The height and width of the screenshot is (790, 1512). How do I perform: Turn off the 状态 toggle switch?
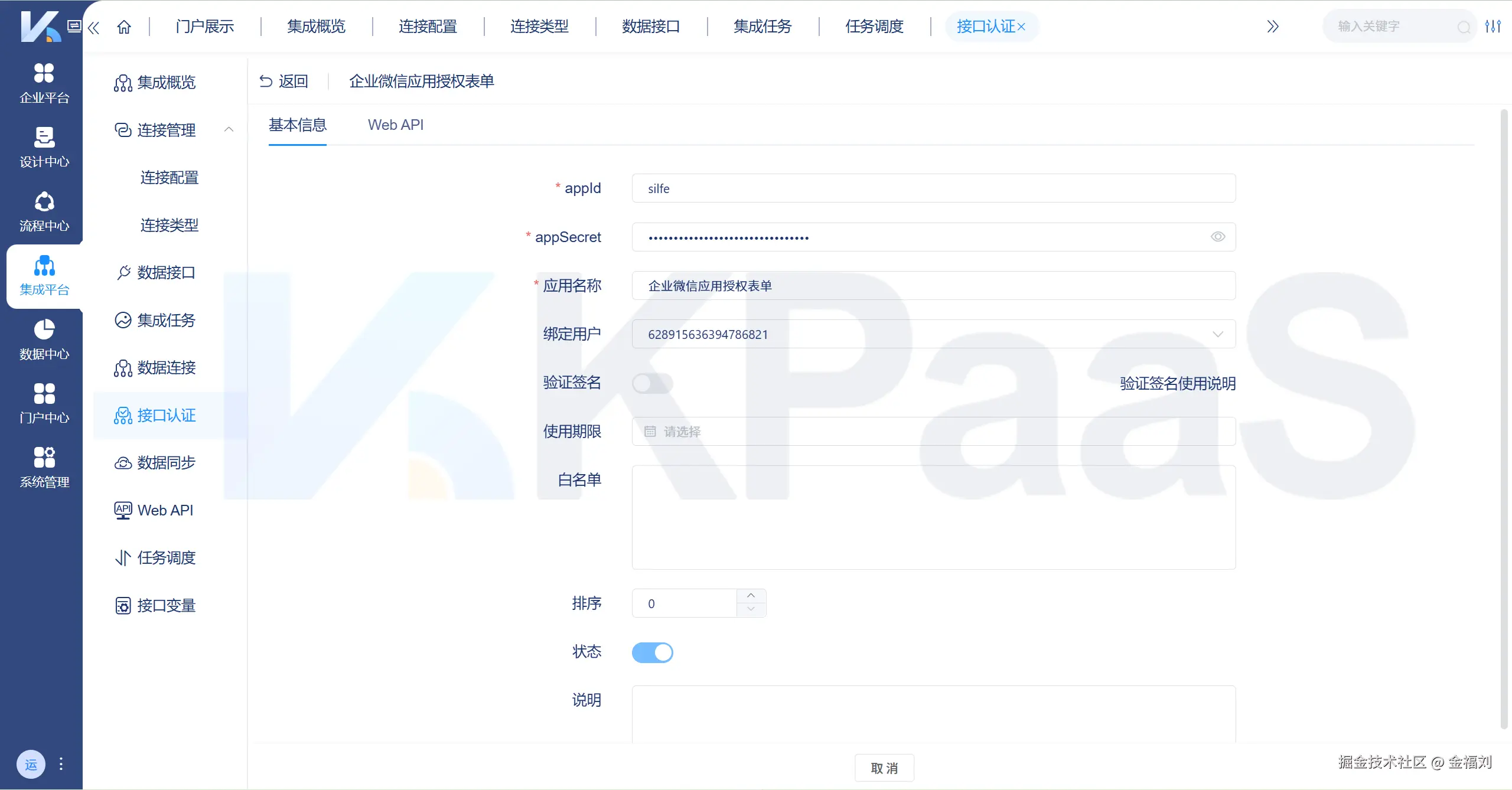click(652, 652)
